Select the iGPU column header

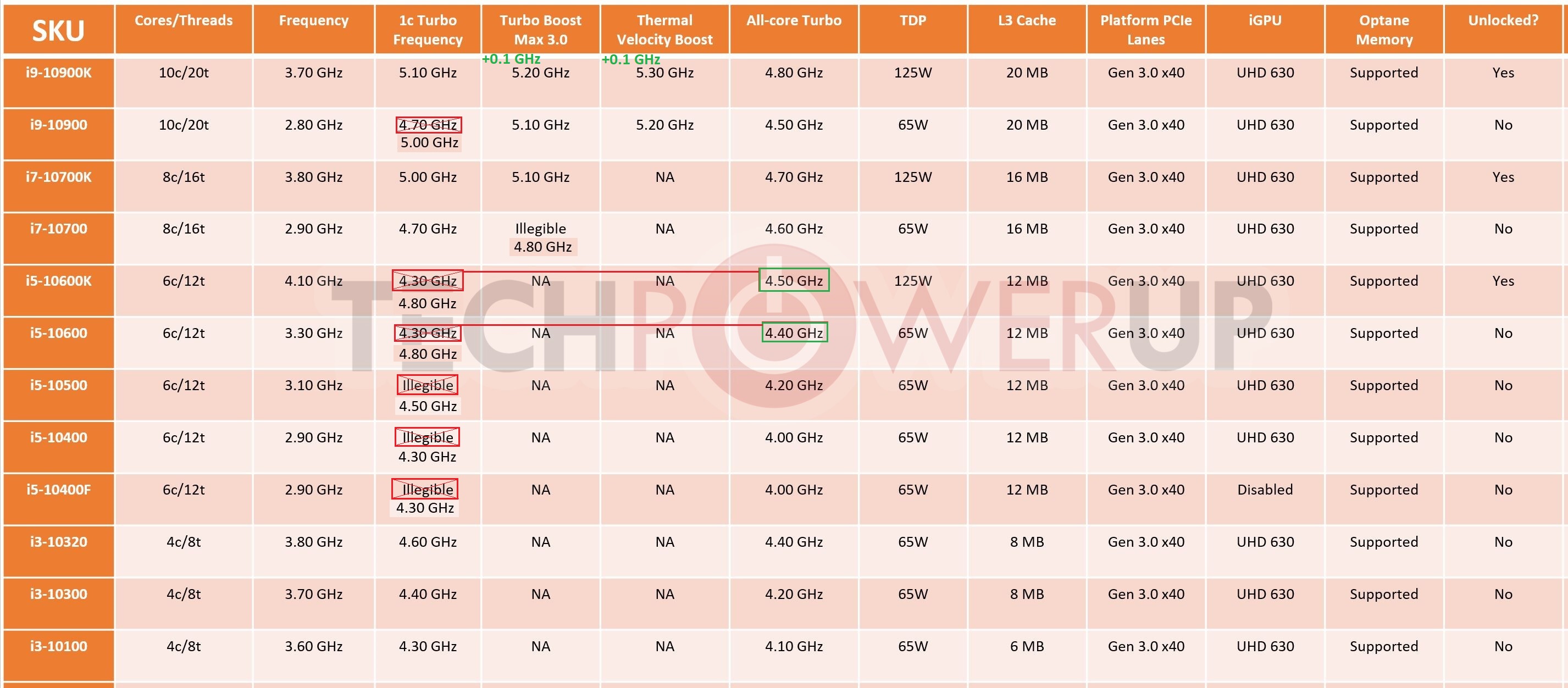1265,29
